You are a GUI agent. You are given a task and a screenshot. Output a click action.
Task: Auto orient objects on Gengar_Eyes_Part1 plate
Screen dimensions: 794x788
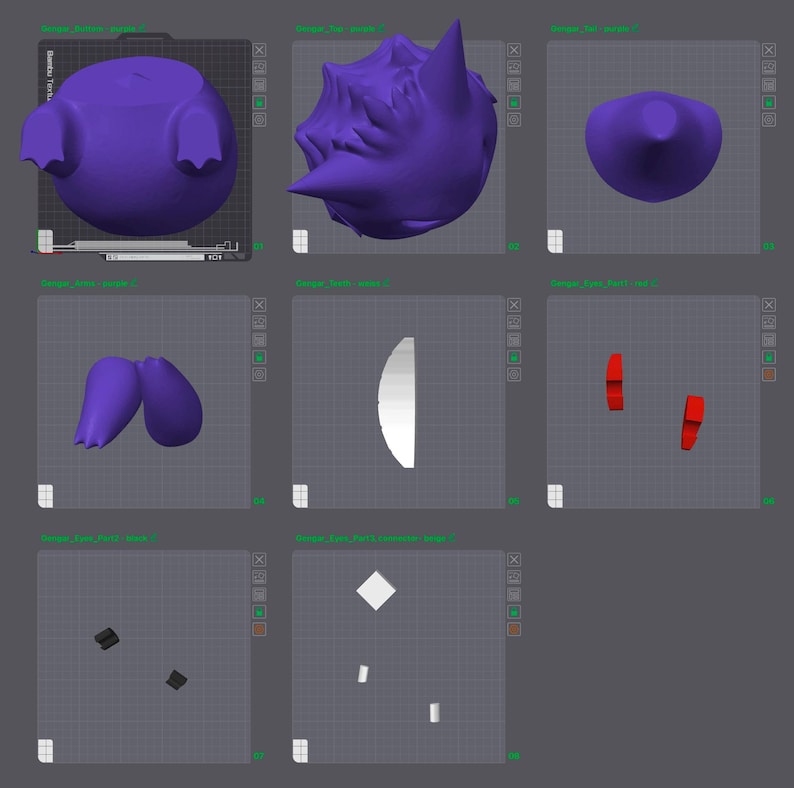pos(769,322)
